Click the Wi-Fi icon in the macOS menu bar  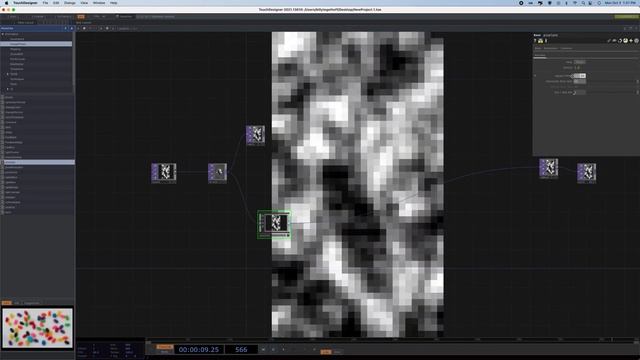[x=575, y=3]
